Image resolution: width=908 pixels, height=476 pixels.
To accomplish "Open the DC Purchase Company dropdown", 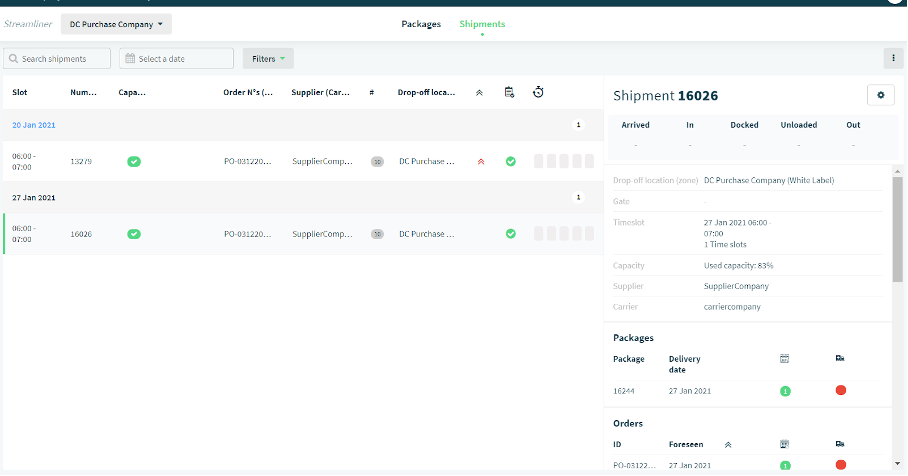I will point(116,24).
